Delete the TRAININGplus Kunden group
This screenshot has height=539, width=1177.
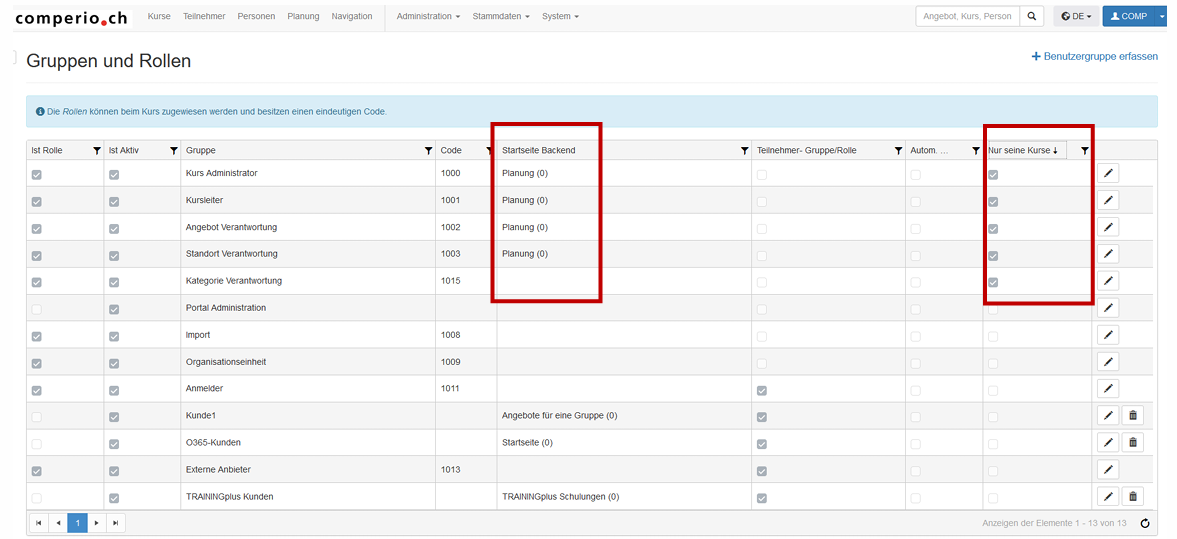pos(1133,496)
